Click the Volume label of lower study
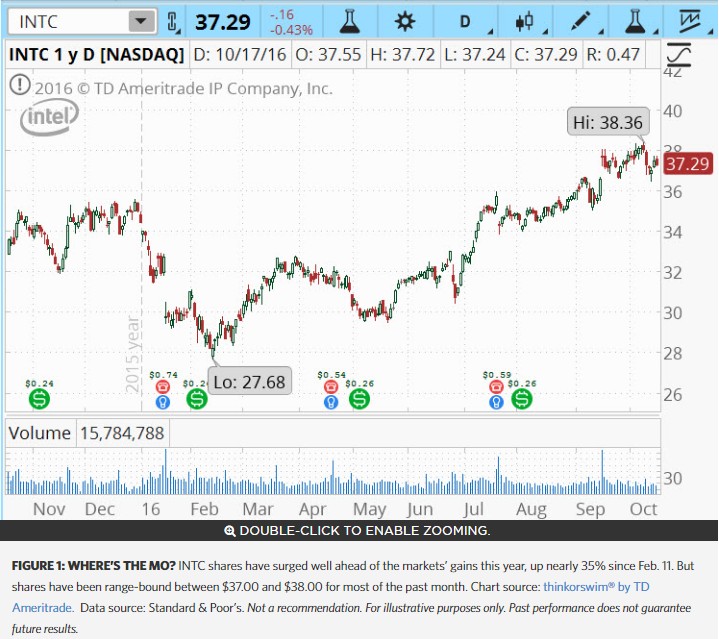Screen dimensions: 719x639 [39, 433]
